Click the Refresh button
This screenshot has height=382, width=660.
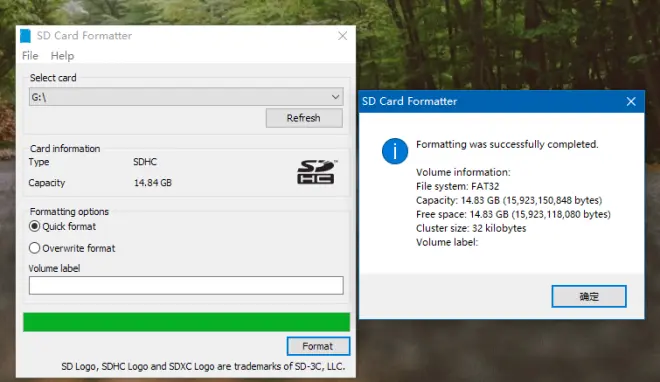304,118
